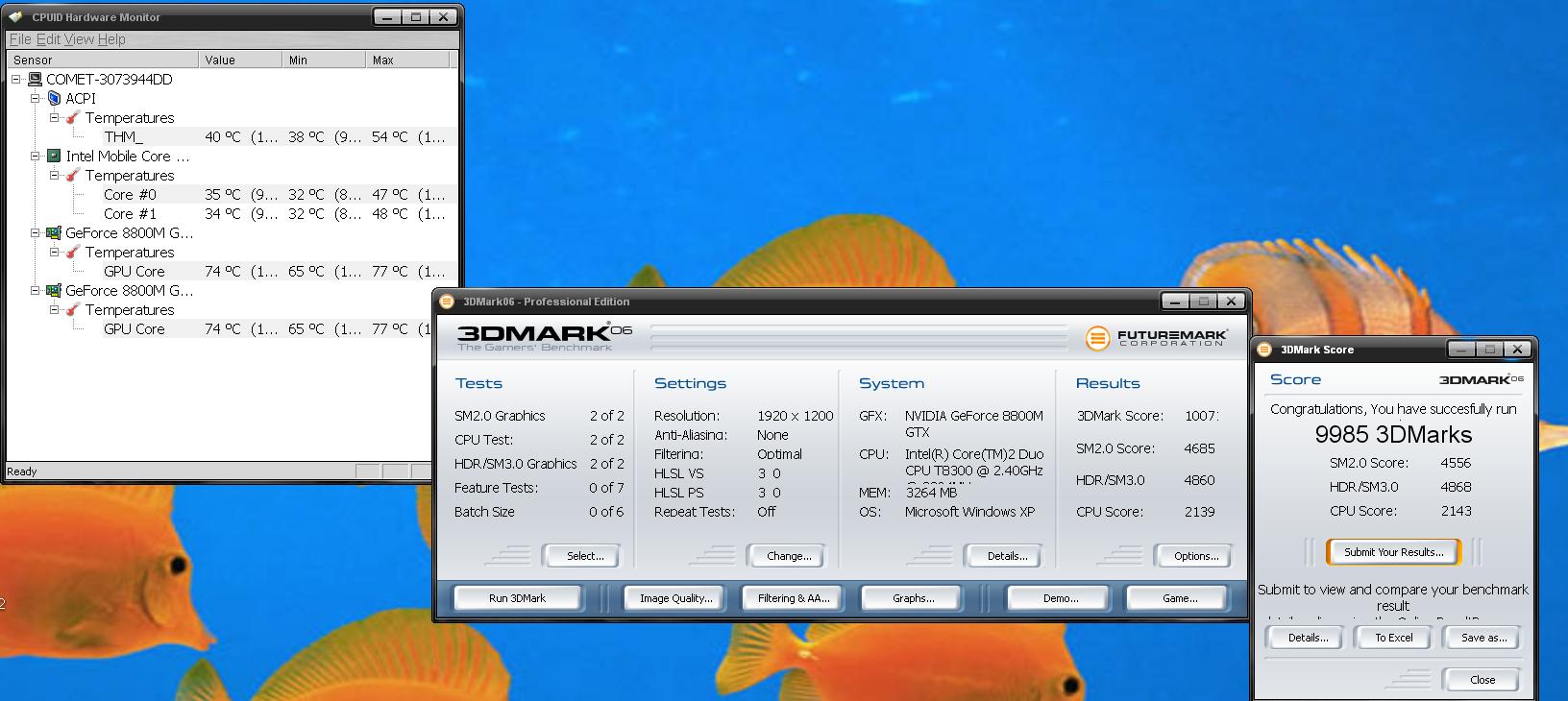The width and height of the screenshot is (1568, 701).
Task: Click thermometer icon under ACPI Temperatures
Action: coord(73,117)
